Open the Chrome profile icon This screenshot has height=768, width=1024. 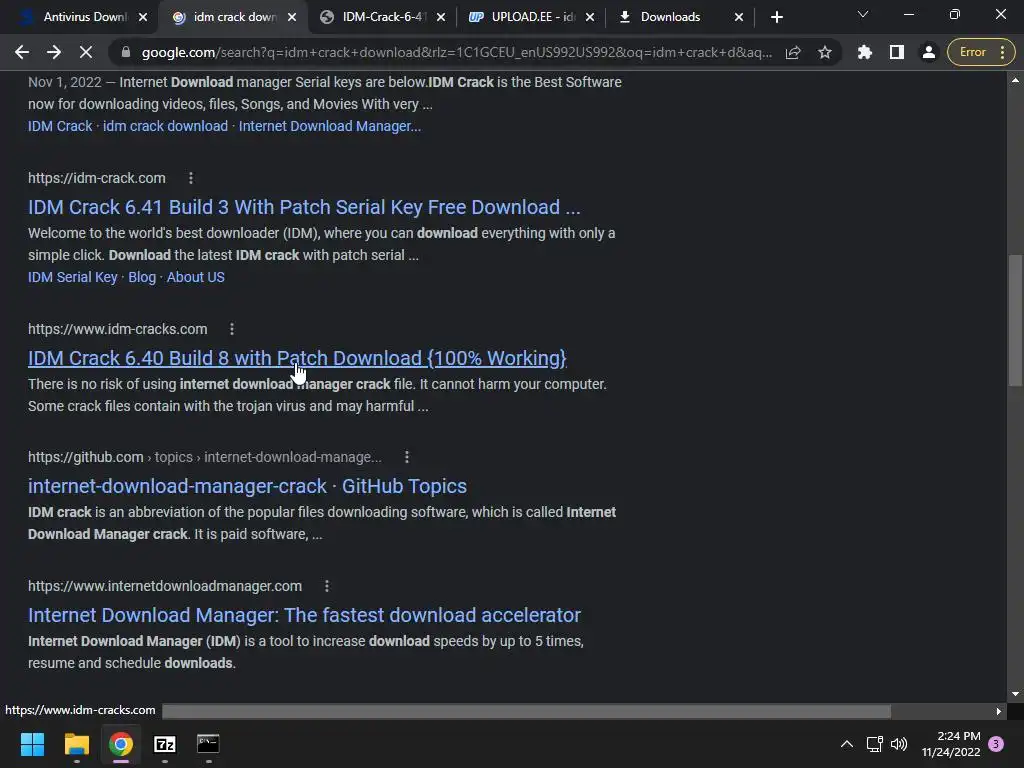[x=929, y=52]
